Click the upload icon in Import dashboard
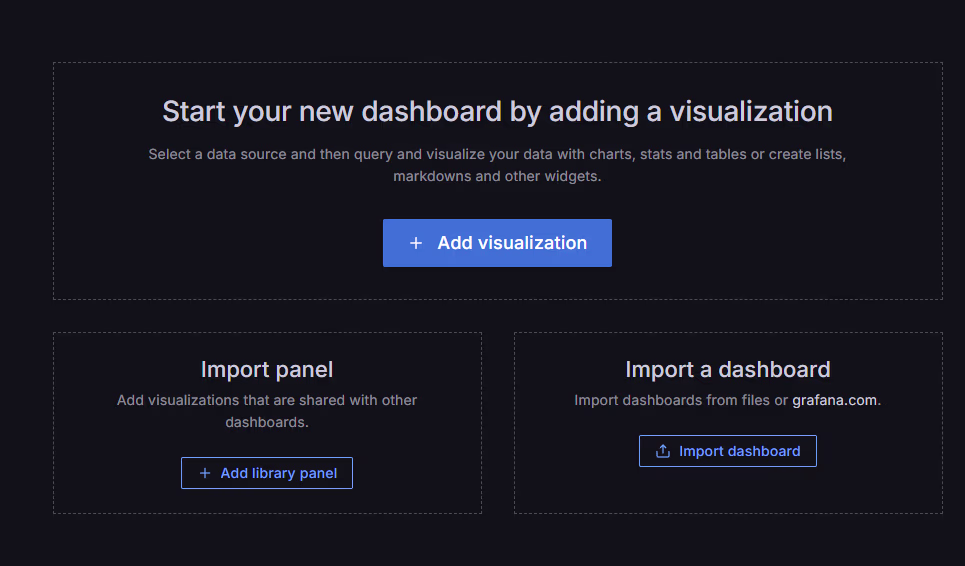 point(663,451)
